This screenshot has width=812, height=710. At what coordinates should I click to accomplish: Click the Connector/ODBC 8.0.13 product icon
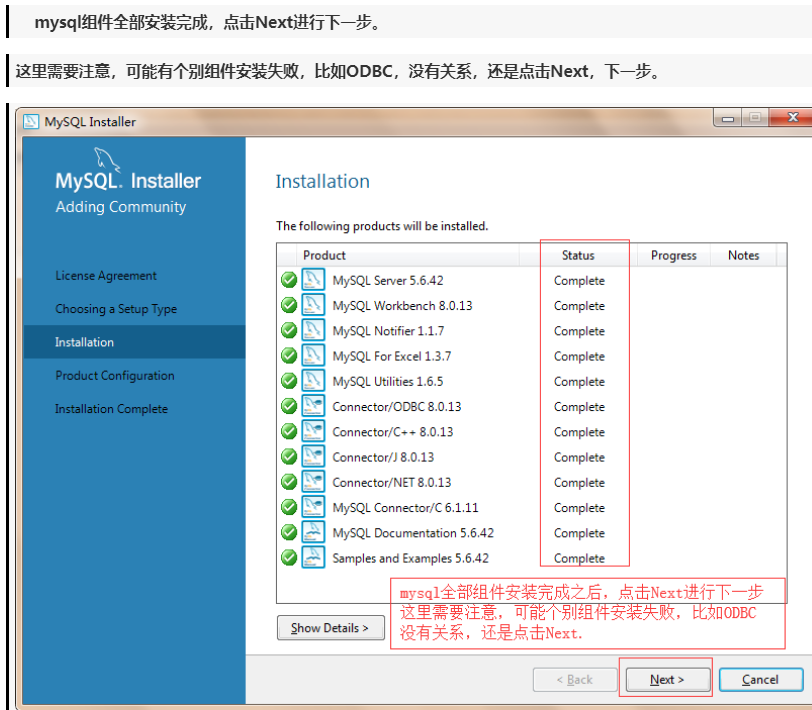tap(313, 407)
